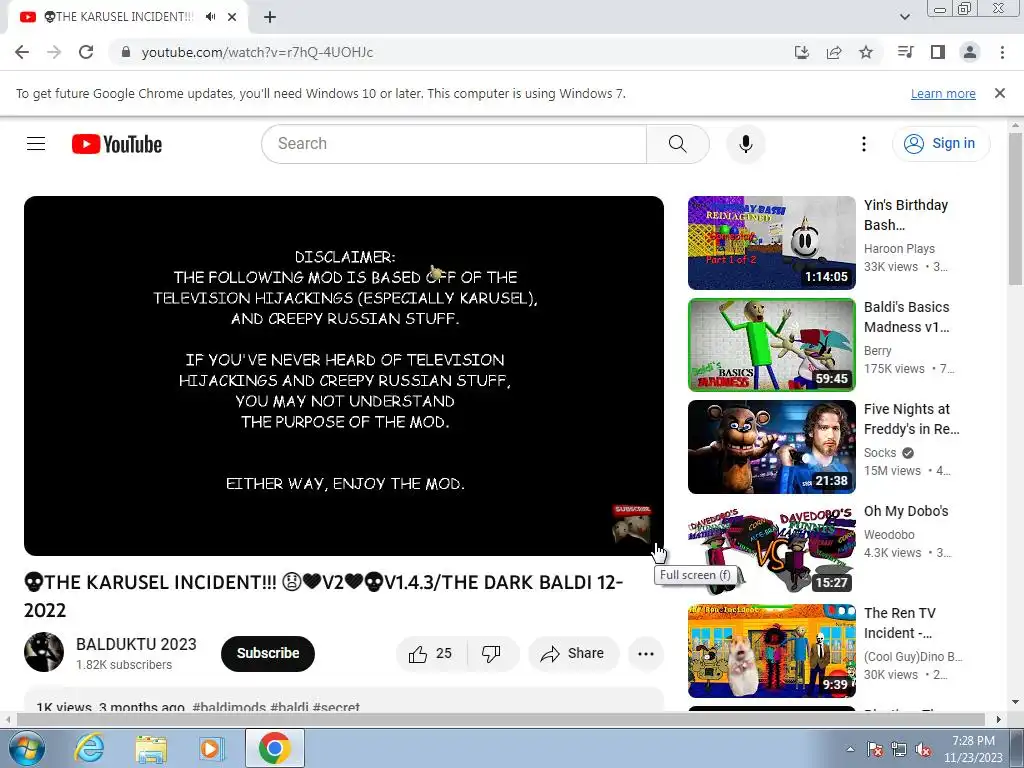
Task: Open the media control icon in Chrome toolbar
Action: point(906,52)
